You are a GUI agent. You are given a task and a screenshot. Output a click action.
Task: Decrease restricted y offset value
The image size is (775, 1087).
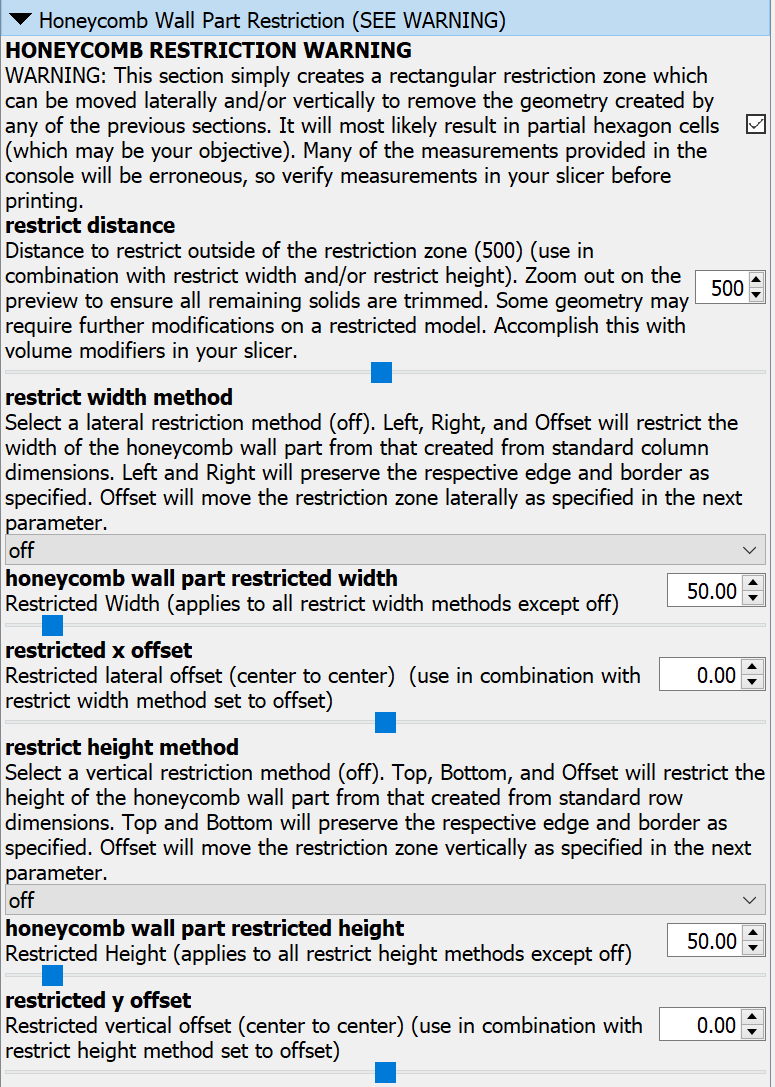754,1032
